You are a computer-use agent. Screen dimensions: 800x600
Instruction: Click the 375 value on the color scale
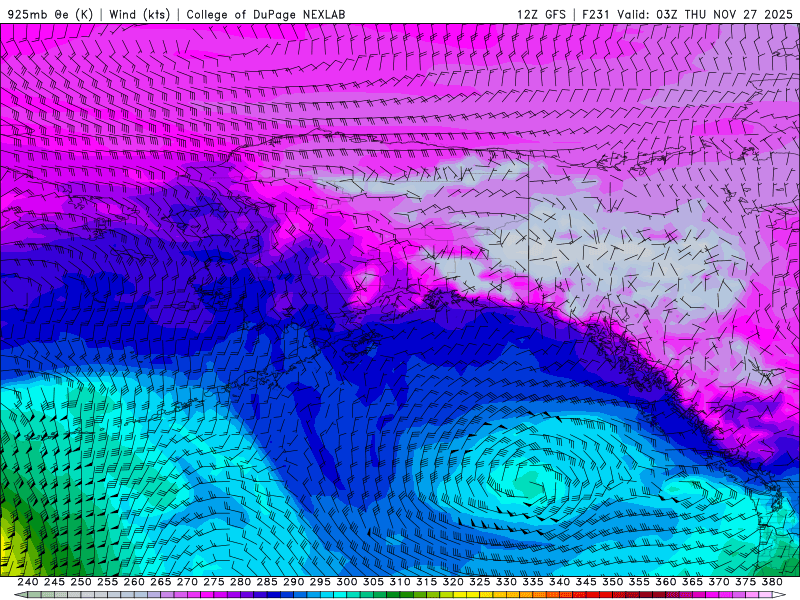745,582
